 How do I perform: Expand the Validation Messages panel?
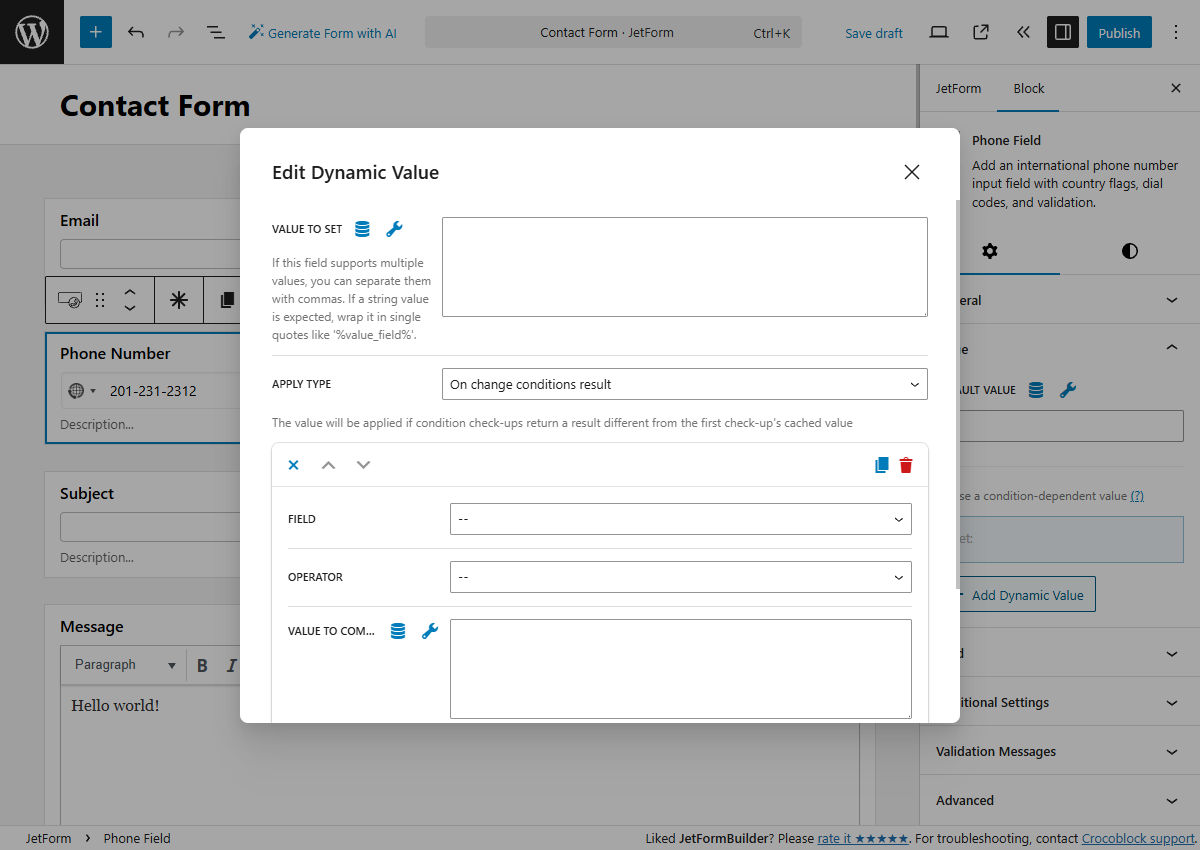click(1060, 751)
